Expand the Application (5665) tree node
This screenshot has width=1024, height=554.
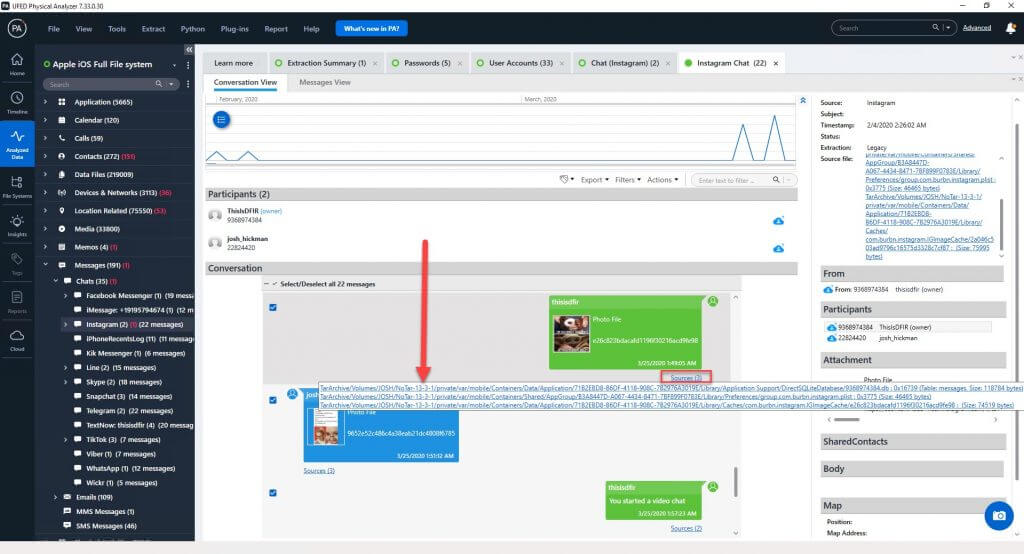(45, 102)
